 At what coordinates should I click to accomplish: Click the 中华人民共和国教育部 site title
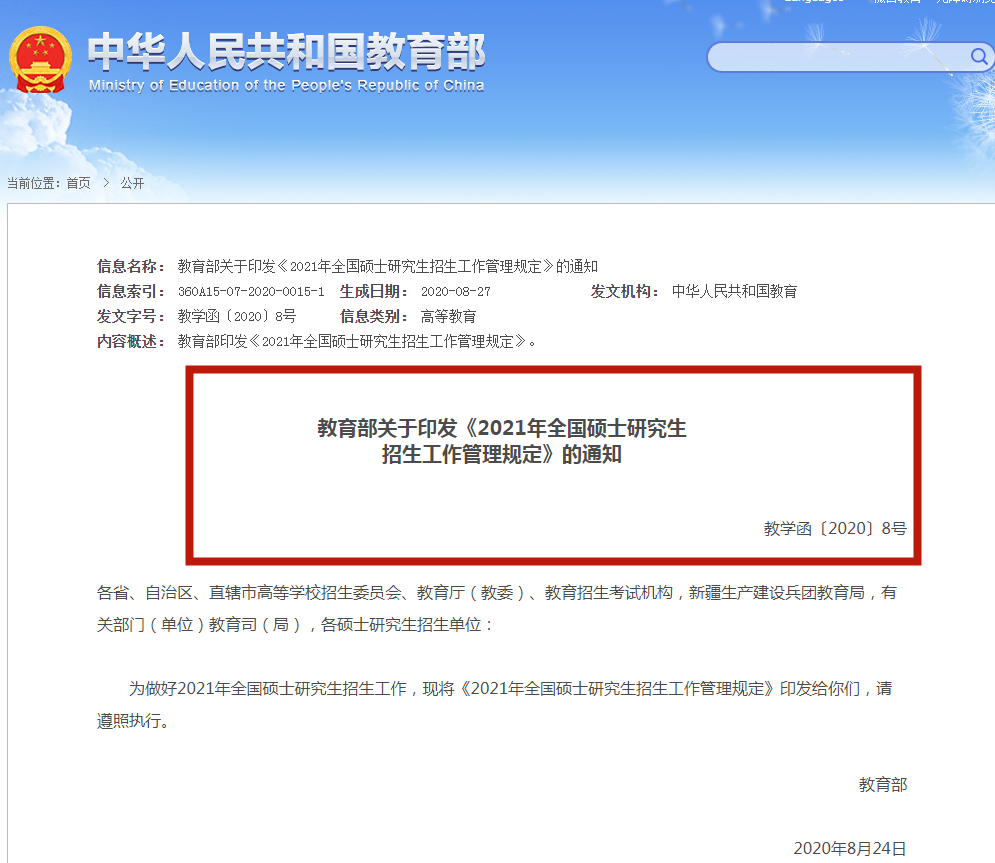(286, 52)
